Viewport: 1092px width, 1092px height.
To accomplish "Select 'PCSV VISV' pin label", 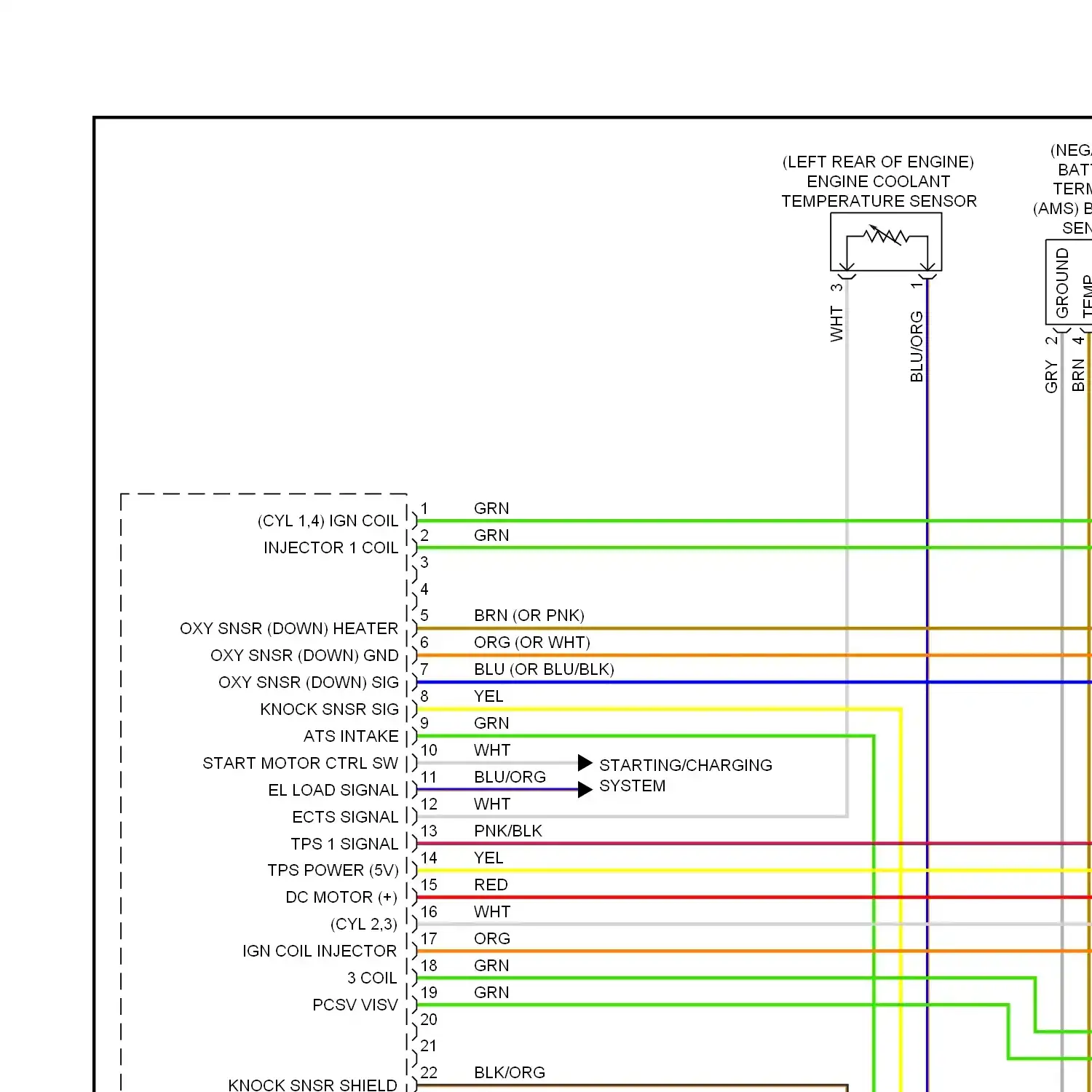I will [x=355, y=1005].
